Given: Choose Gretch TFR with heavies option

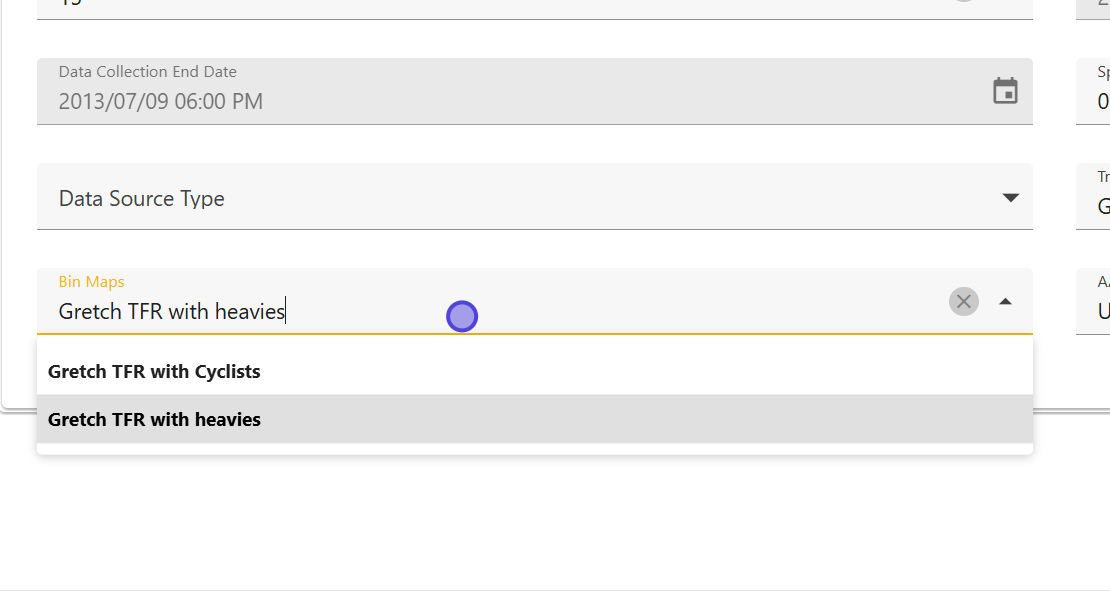Looking at the screenshot, I should 154,419.
